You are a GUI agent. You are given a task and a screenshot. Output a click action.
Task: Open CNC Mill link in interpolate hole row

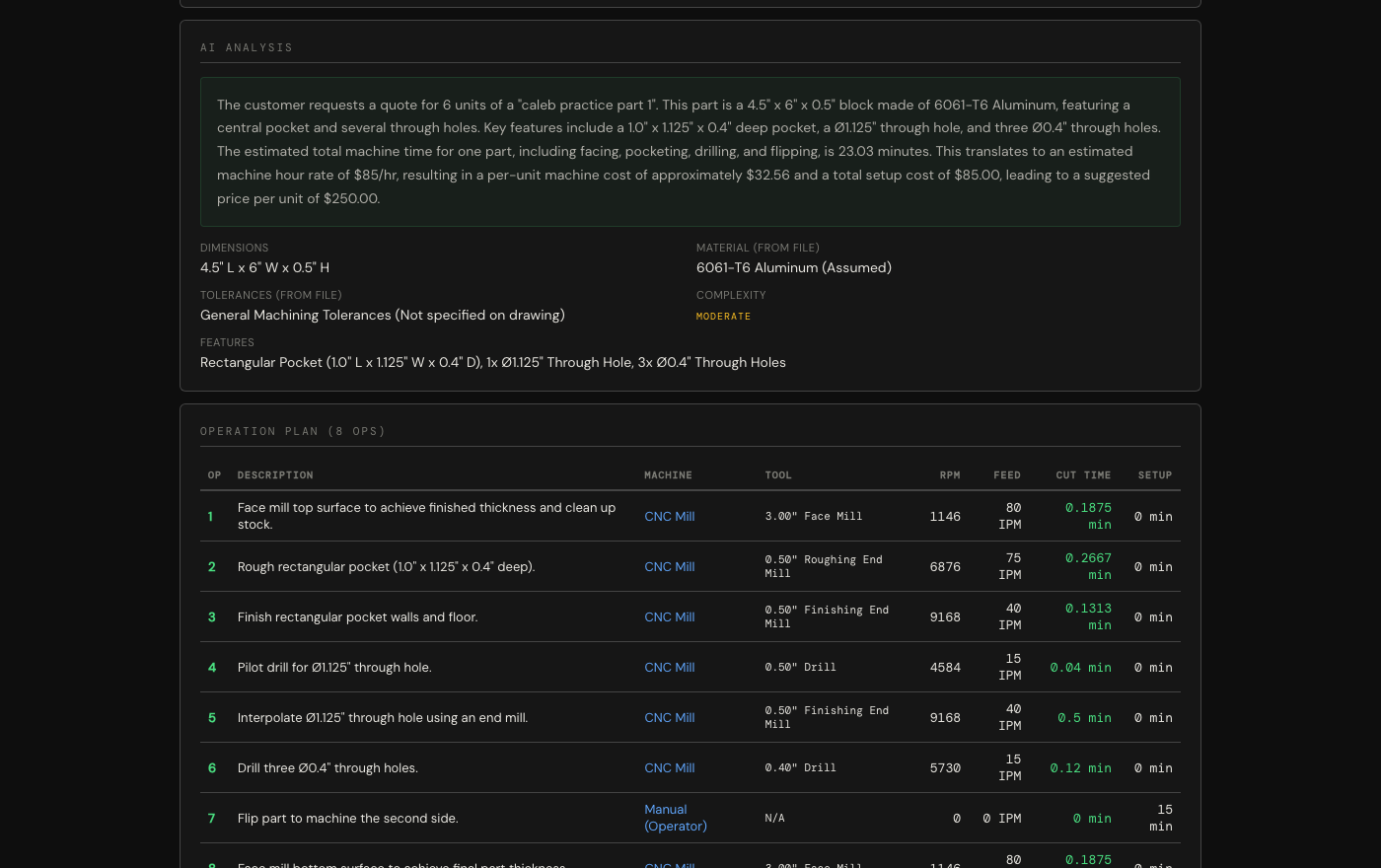(x=669, y=717)
